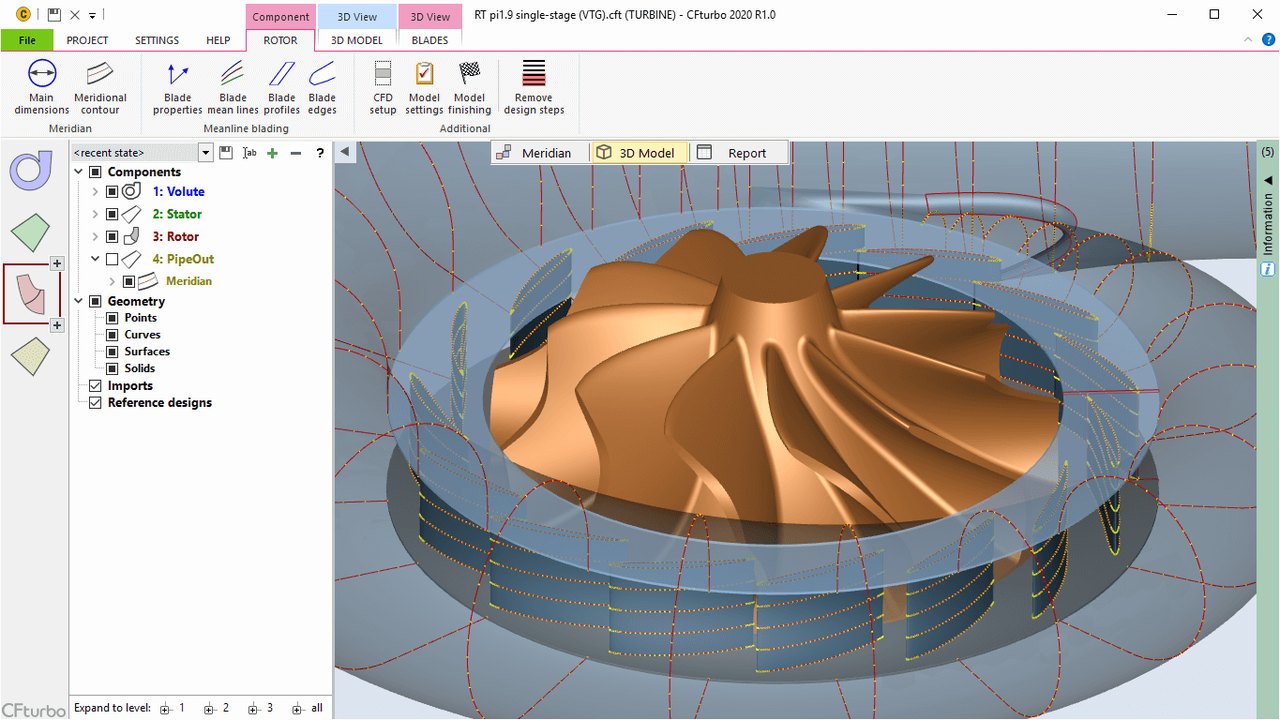The image size is (1280, 720).
Task: Toggle visibility checkbox for 2: Stator
Action: (112, 214)
